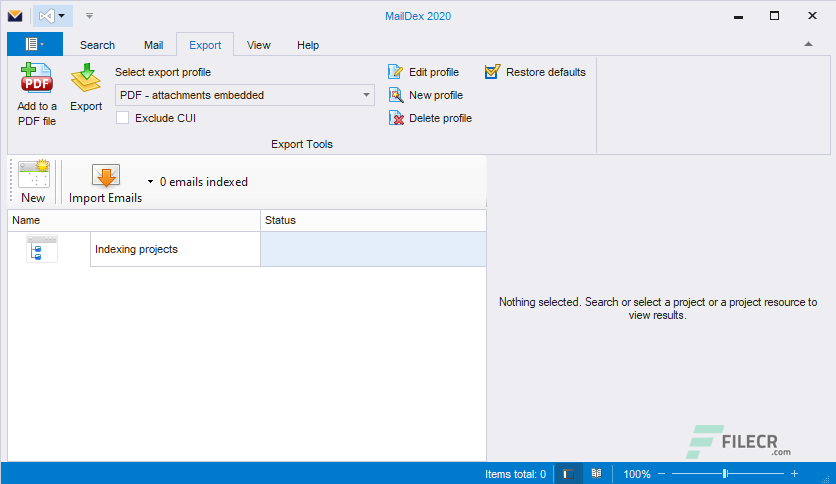Viewport: 836px width, 484px height.
Task: Click the Import Emails icon
Action: (x=106, y=175)
